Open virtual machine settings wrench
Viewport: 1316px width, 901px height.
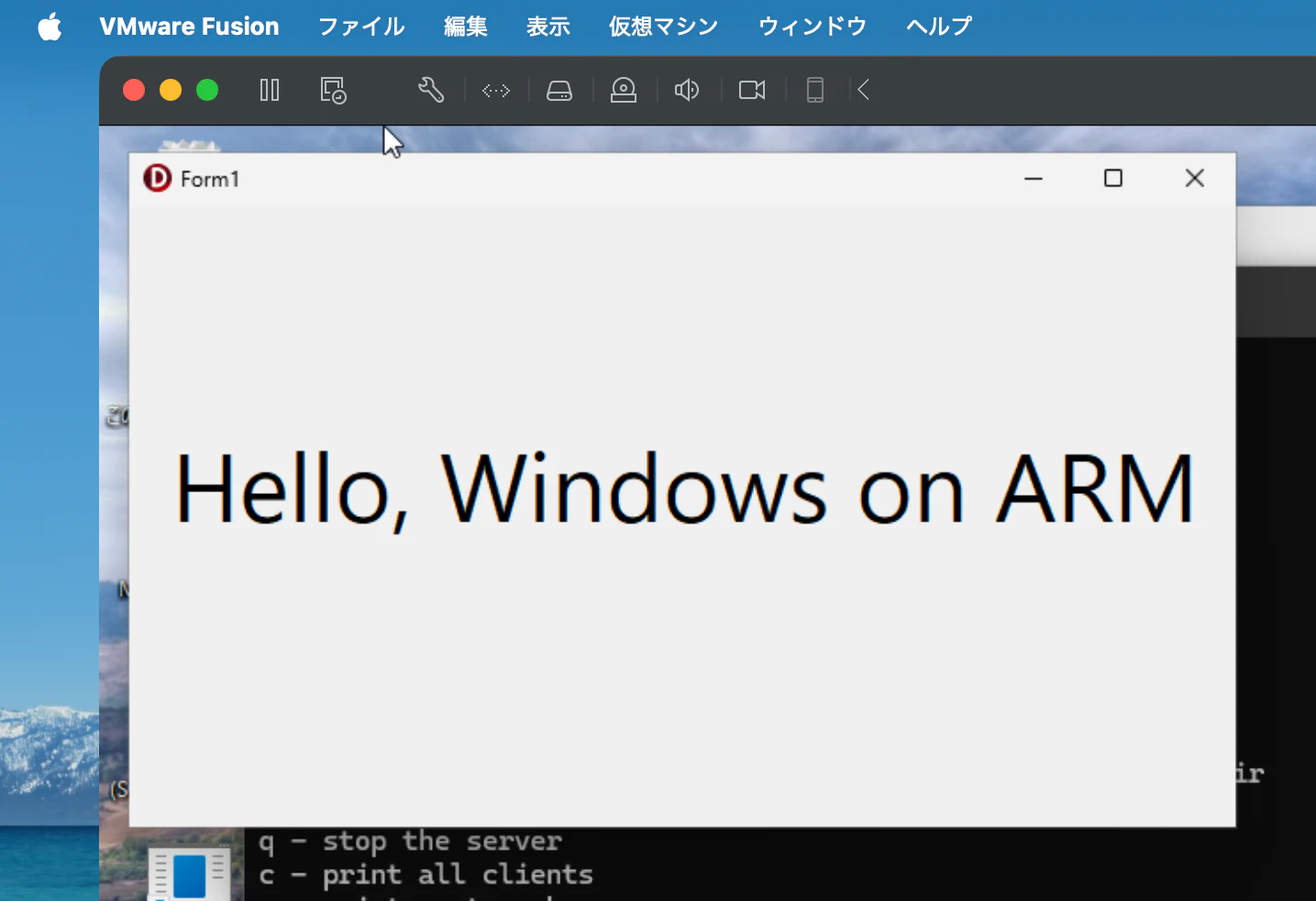[431, 90]
